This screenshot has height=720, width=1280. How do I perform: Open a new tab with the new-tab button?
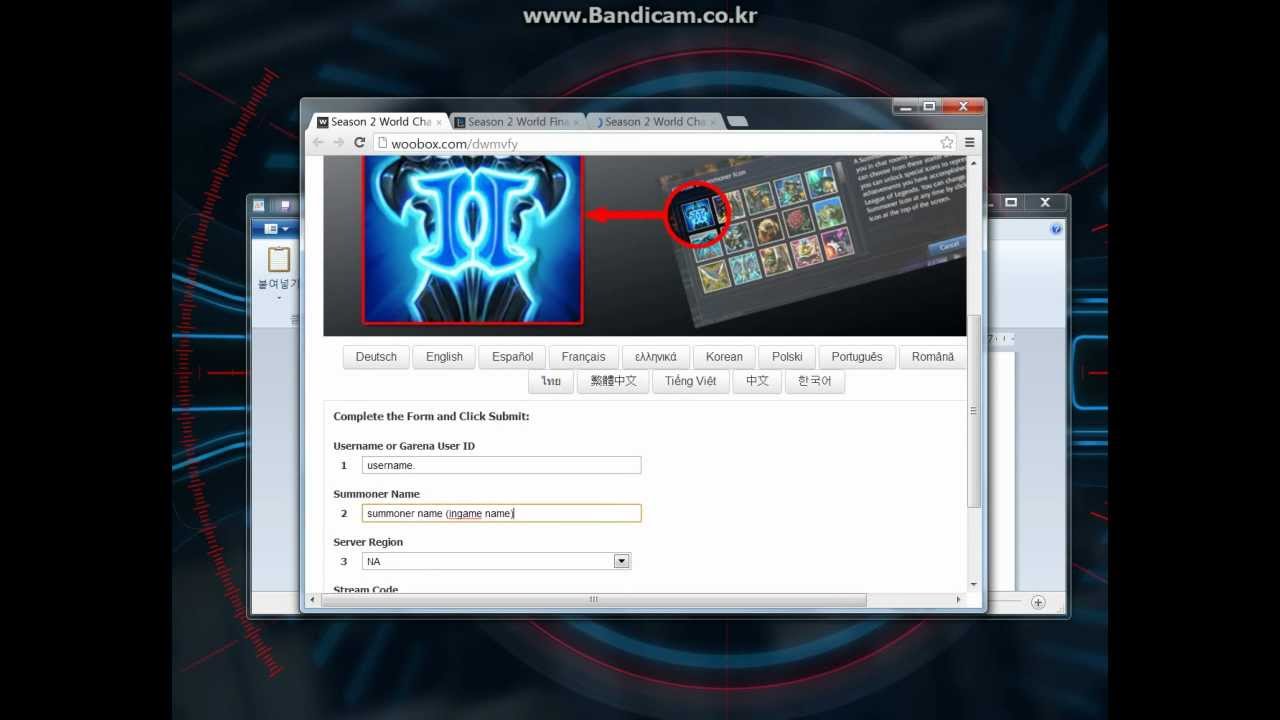[739, 118]
